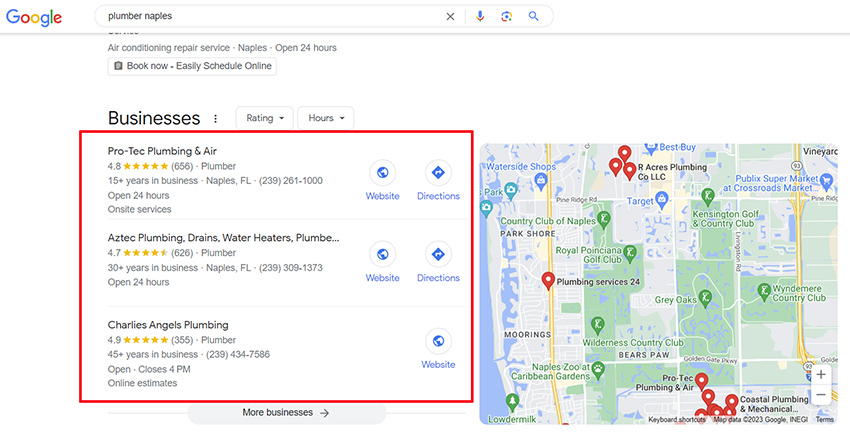Submit search with the magnifying glass icon
Image resolution: width=850 pixels, height=448 pixels.
click(x=533, y=16)
